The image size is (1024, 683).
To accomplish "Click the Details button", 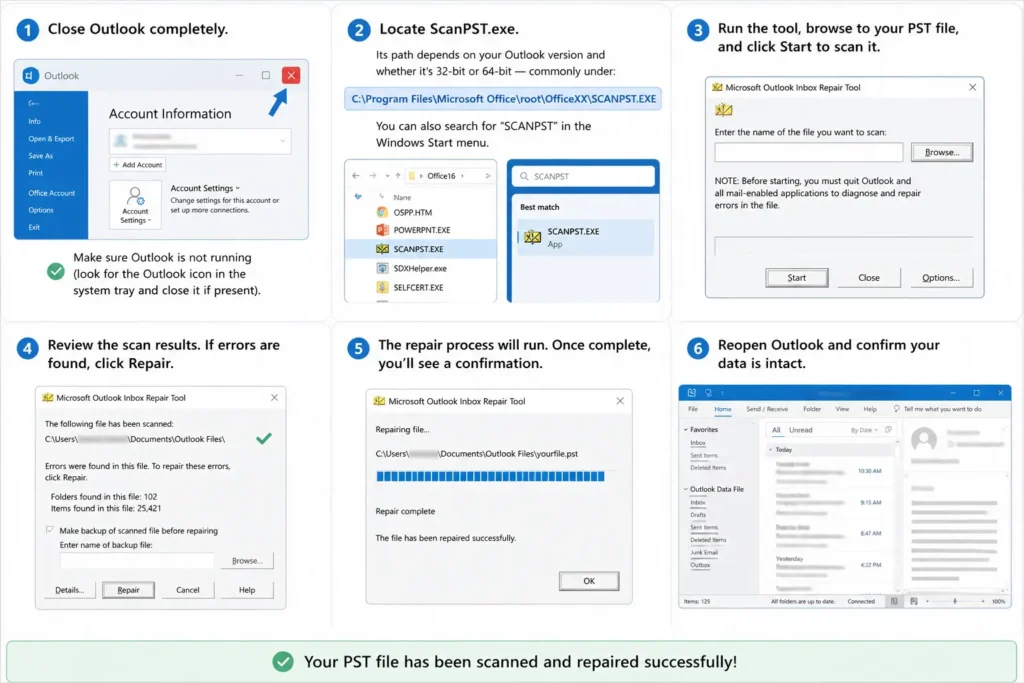I will coord(69,590).
